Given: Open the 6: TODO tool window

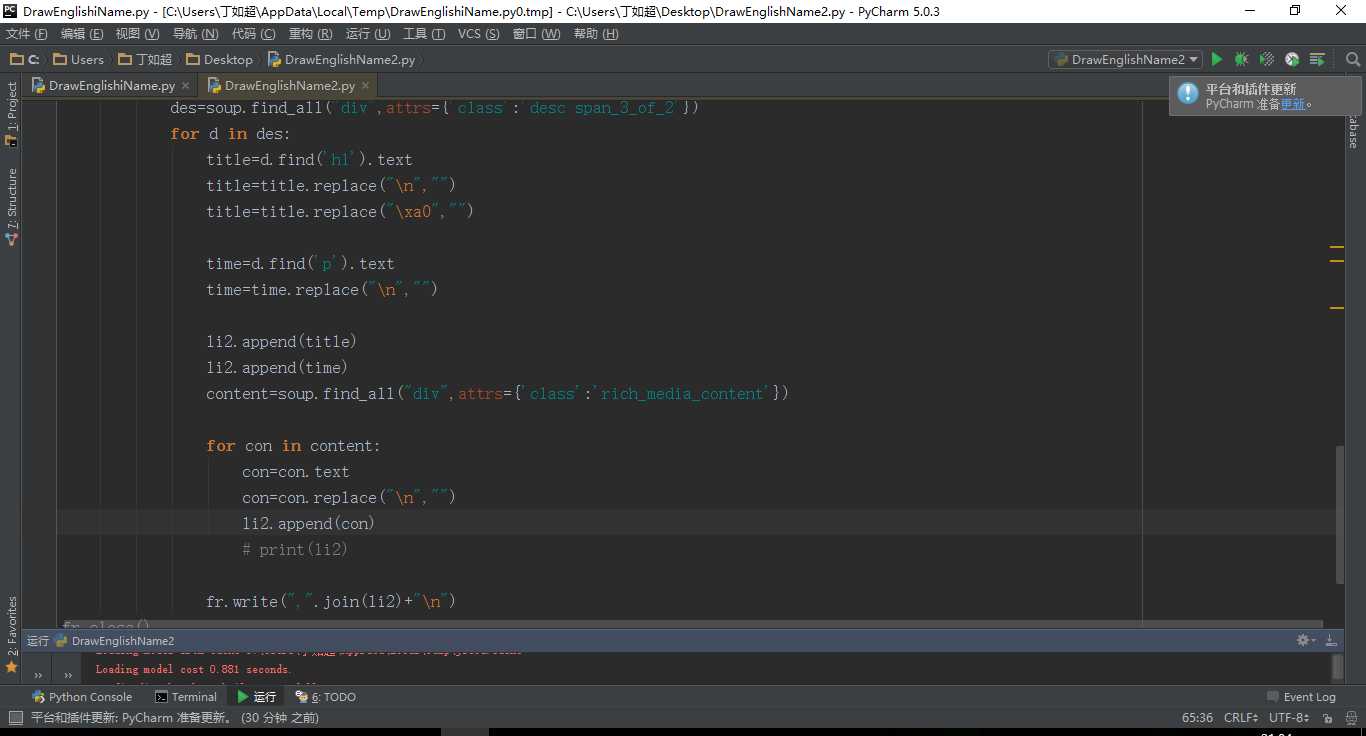Looking at the screenshot, I should click(326, 697).
